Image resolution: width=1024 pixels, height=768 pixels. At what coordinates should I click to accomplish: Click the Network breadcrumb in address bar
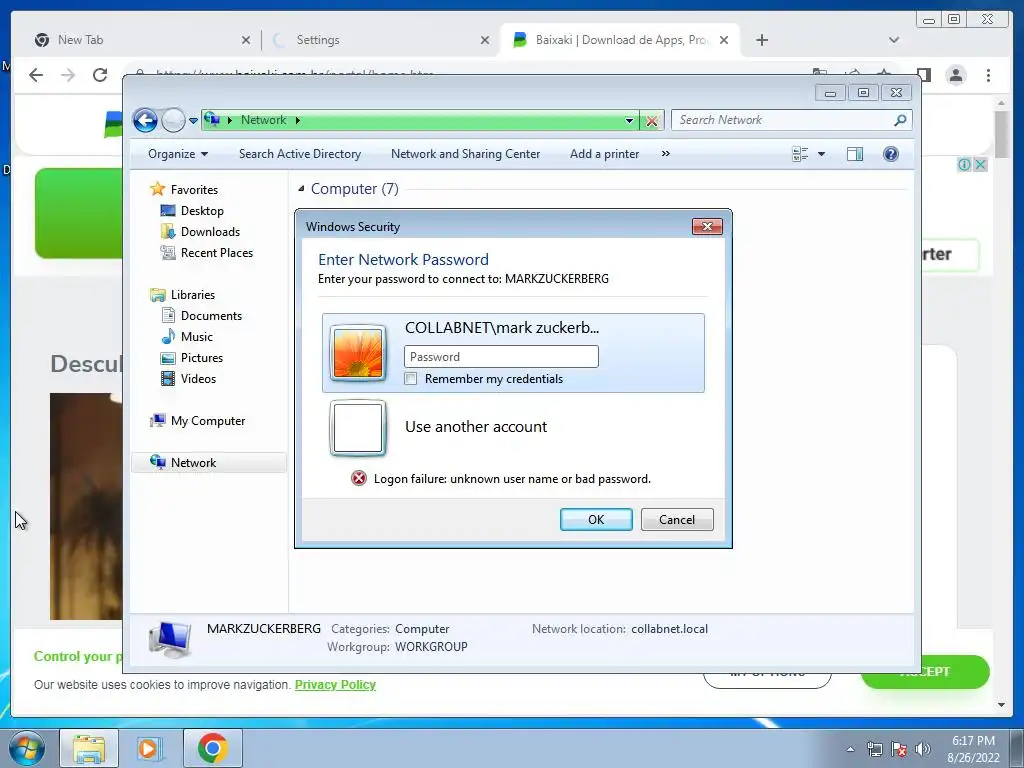click(x=263, y=120)
